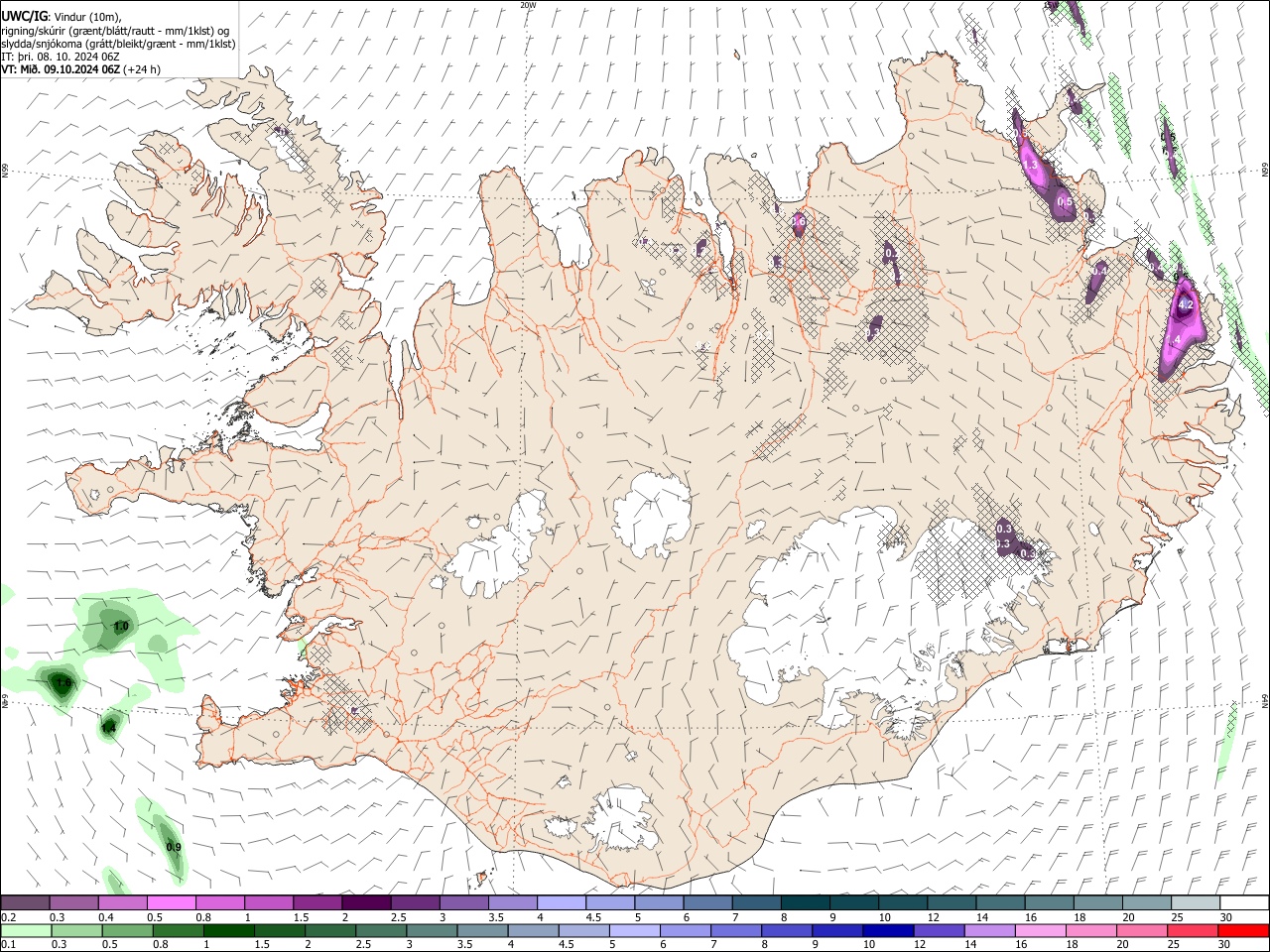This screenshot has height=952, width=1270.
Task: Click the '30' label in the lower legend row
Action: [x=1224, y=945]
